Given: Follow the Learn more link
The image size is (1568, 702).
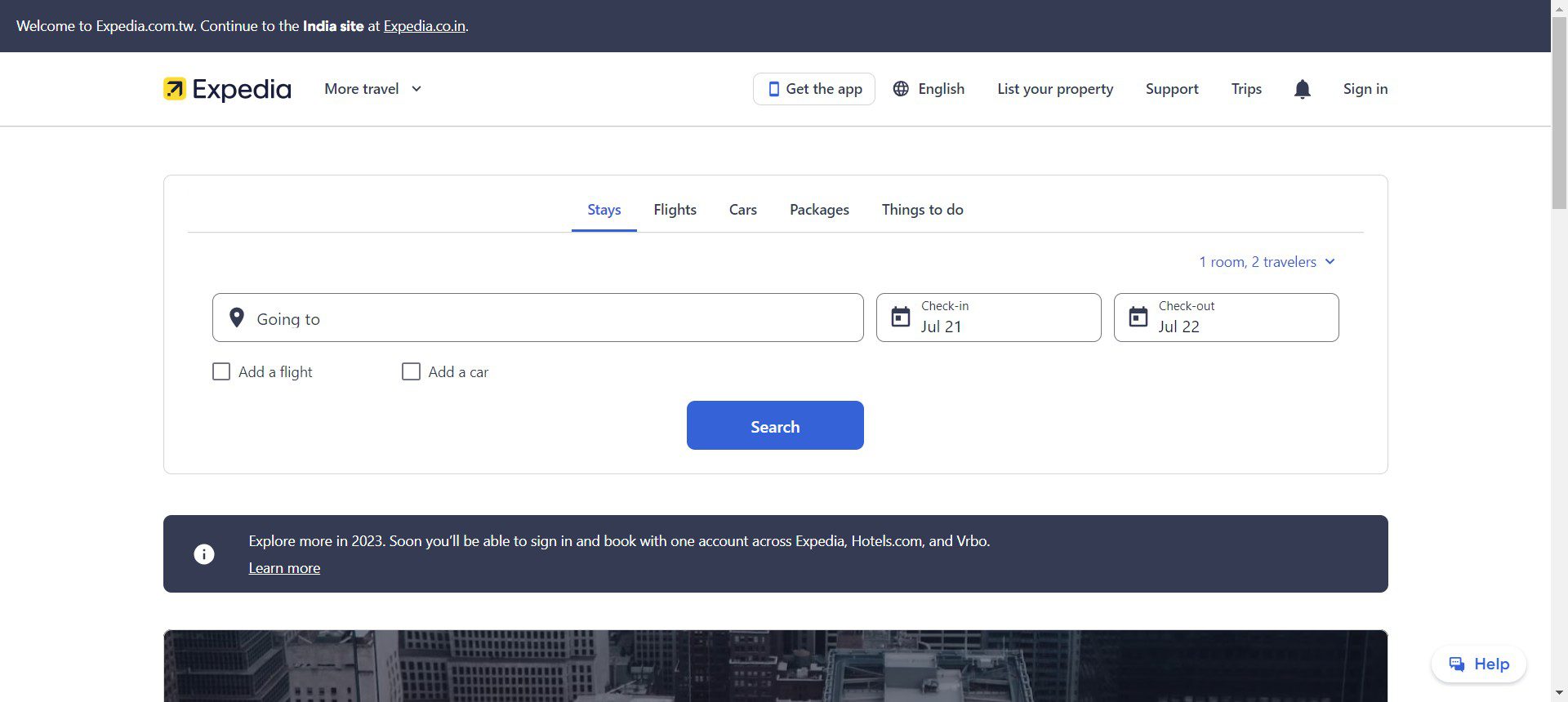Looking at the screenshot, I should 284,568.
